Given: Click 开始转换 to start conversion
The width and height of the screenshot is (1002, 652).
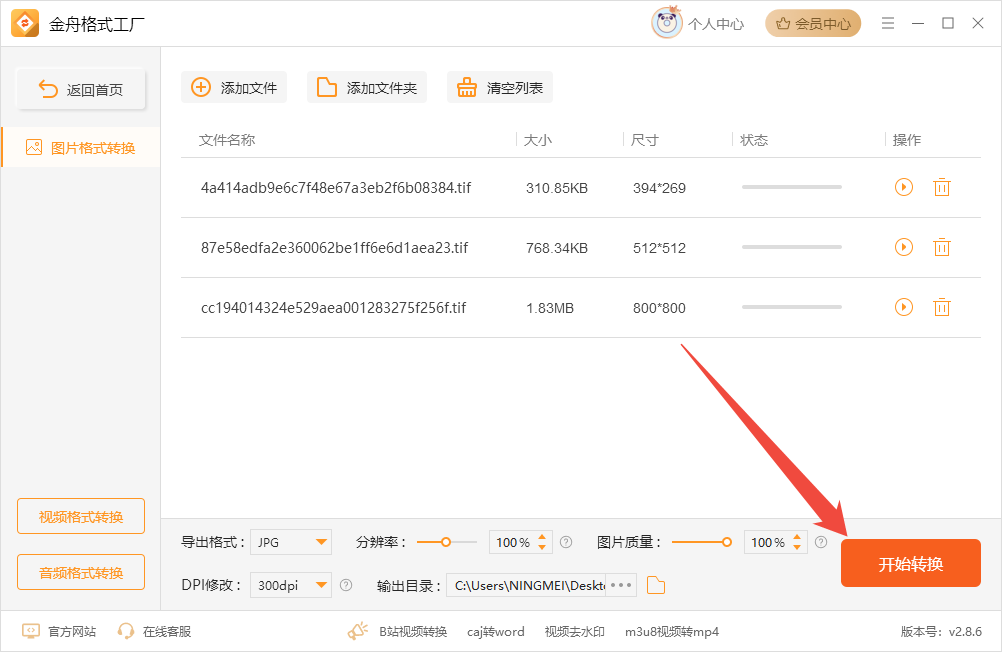Looking at the screenshot, I should click(911, 563).
